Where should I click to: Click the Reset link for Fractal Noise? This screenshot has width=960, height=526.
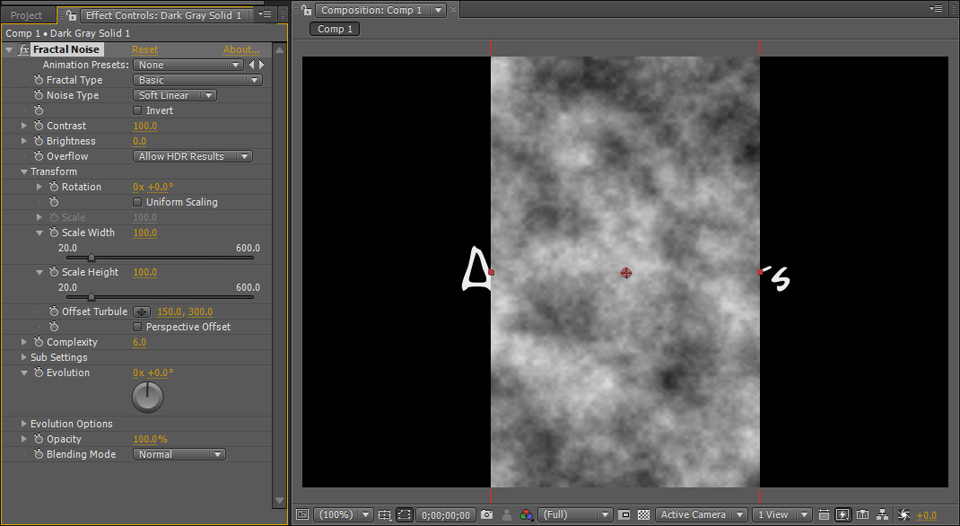(x=145, y=50)
